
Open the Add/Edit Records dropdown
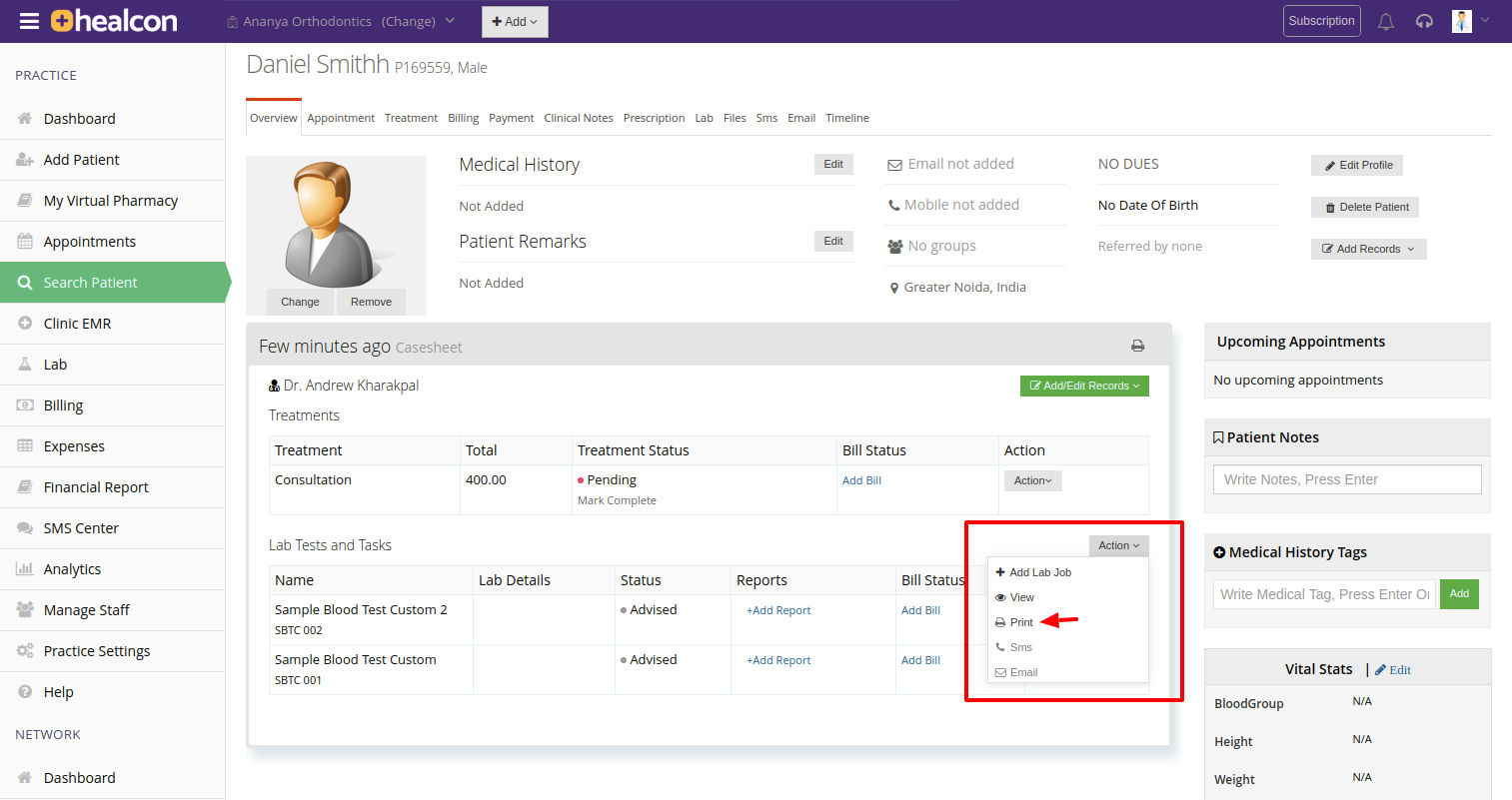click(1084, 386)
